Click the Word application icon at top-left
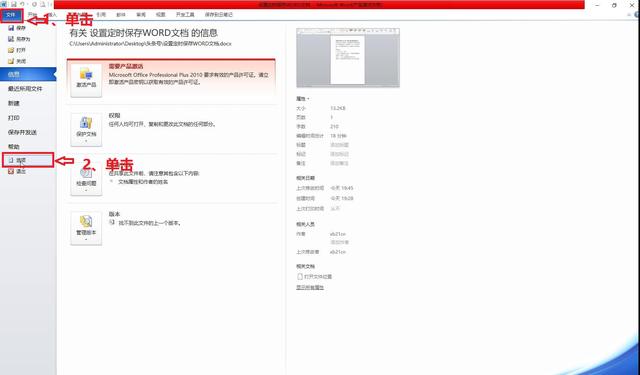This screenshot has height=375, width=640. 4,4
